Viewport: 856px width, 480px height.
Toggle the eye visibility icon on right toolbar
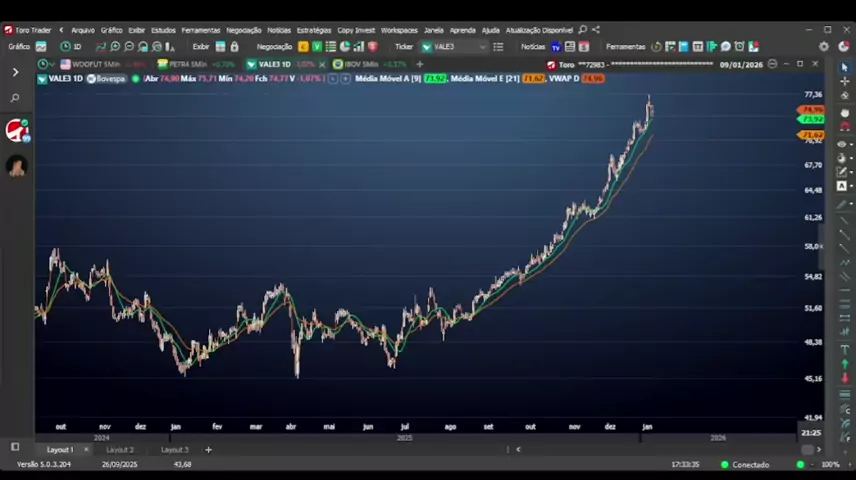(842, 144)
